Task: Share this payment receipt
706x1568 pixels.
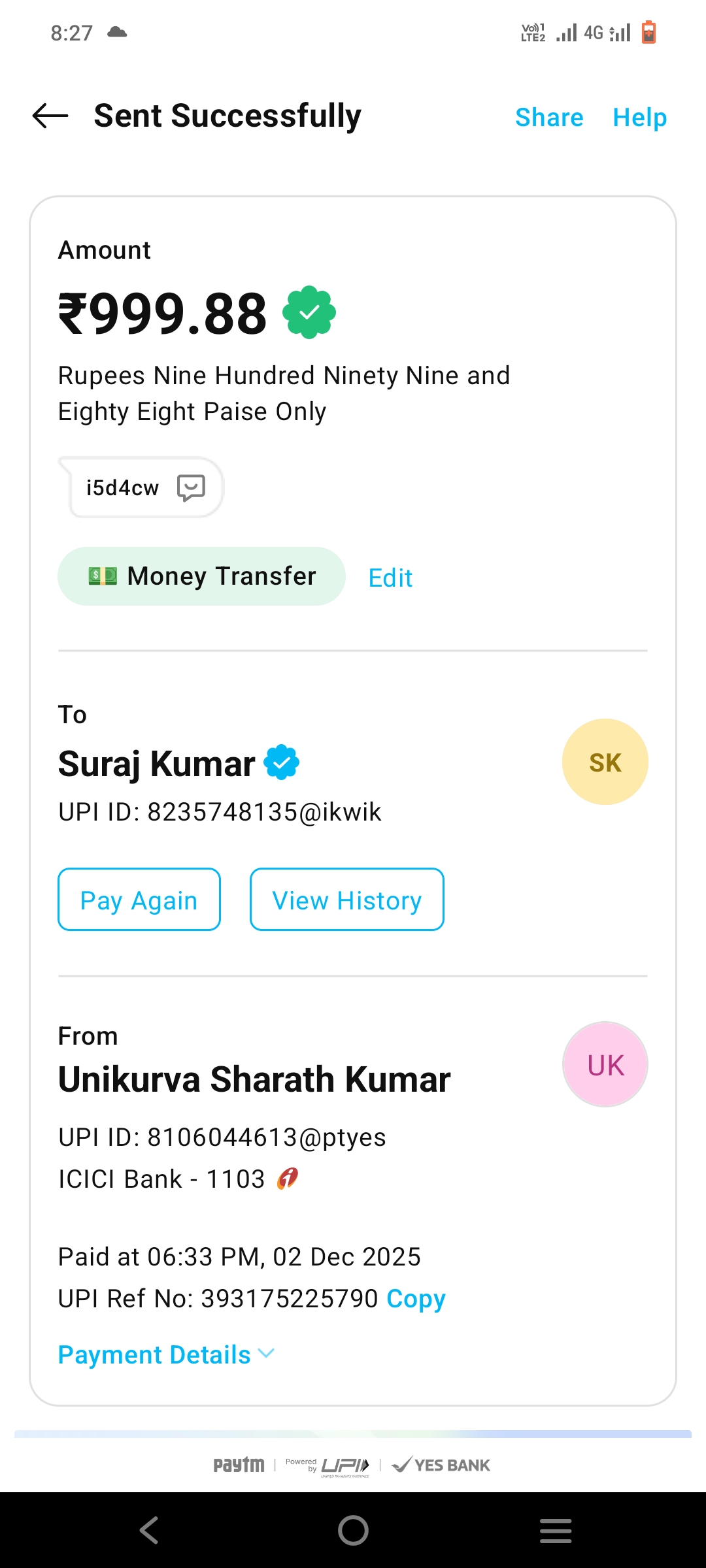Action: pyautogui.click(x=549, y=118)
